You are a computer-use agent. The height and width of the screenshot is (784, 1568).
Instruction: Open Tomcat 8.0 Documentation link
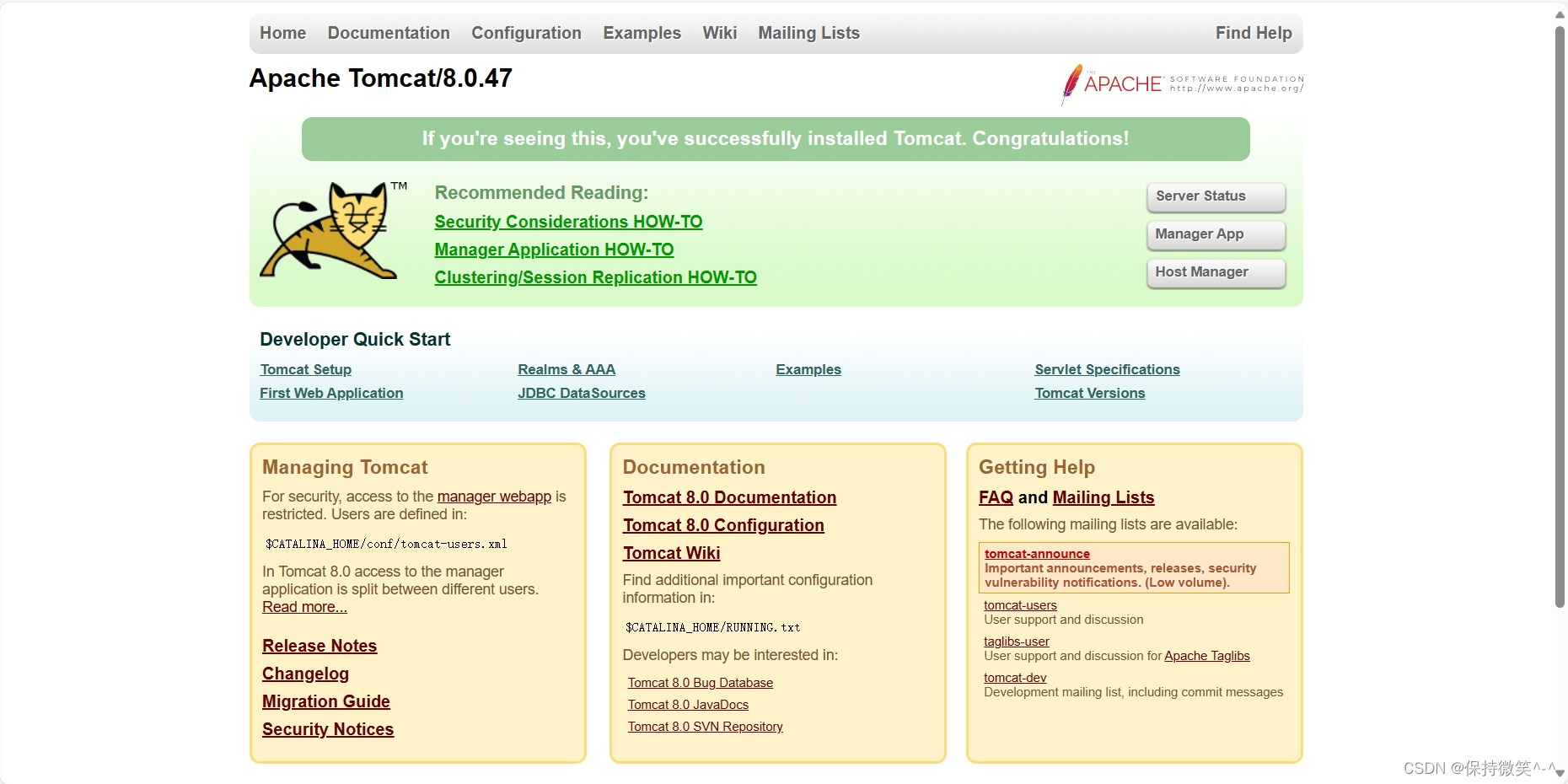pos(729,497)
